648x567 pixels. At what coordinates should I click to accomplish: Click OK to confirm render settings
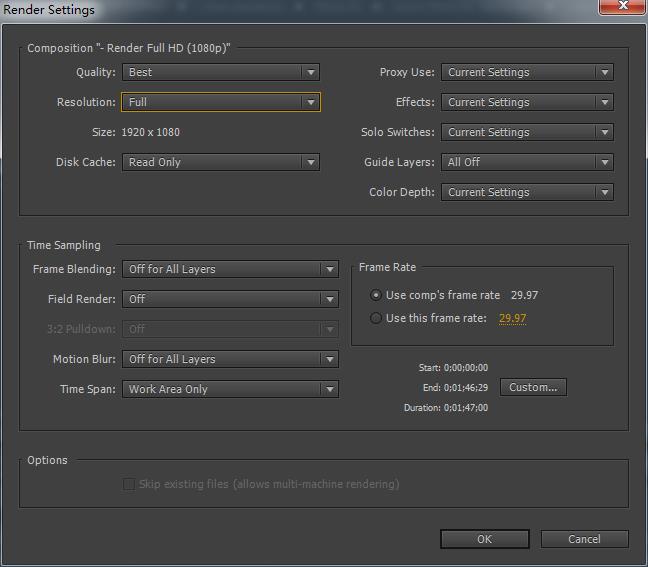tap(484, 539)
